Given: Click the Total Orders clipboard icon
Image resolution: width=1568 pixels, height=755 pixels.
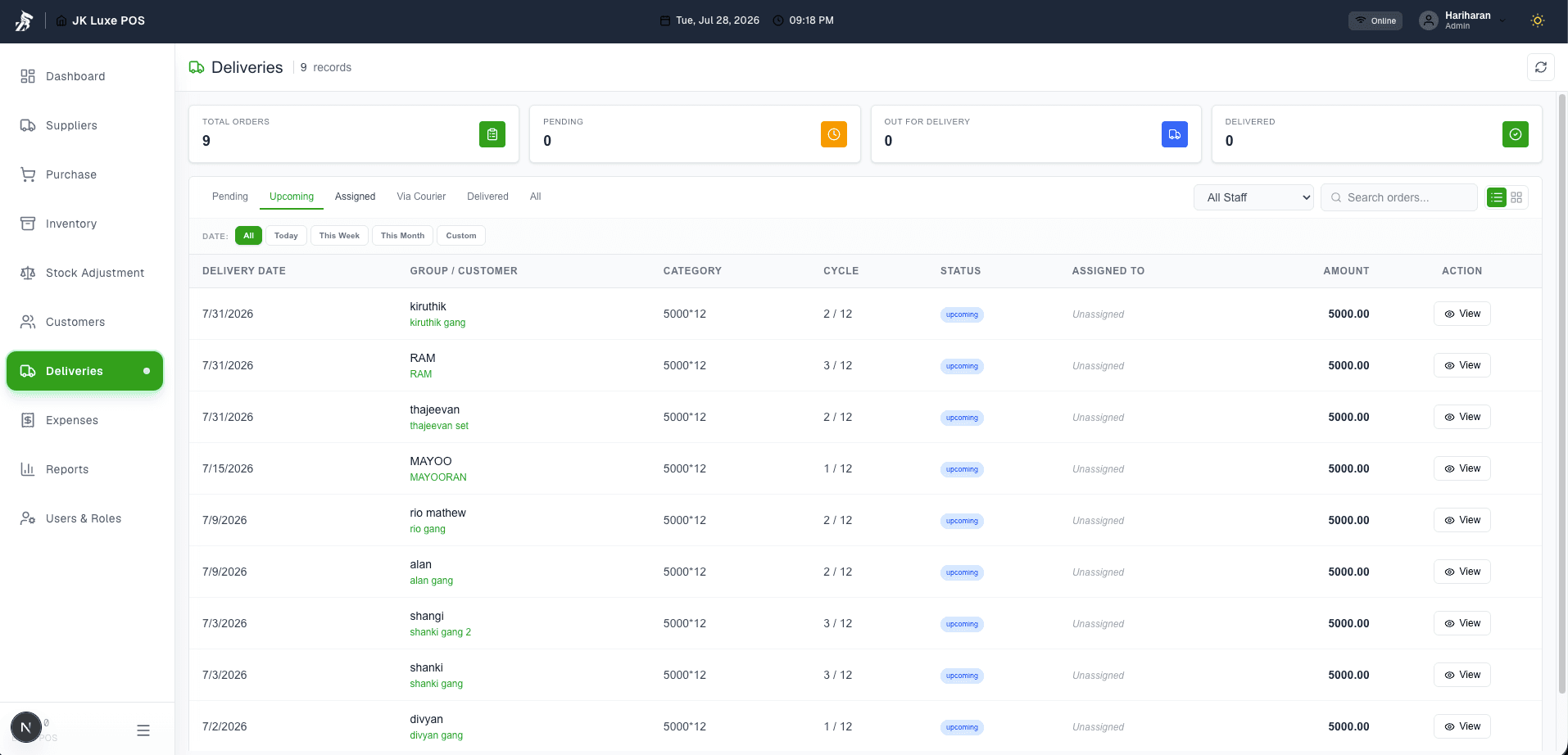Looking at the screenshot, I should [x=492, y=134].
